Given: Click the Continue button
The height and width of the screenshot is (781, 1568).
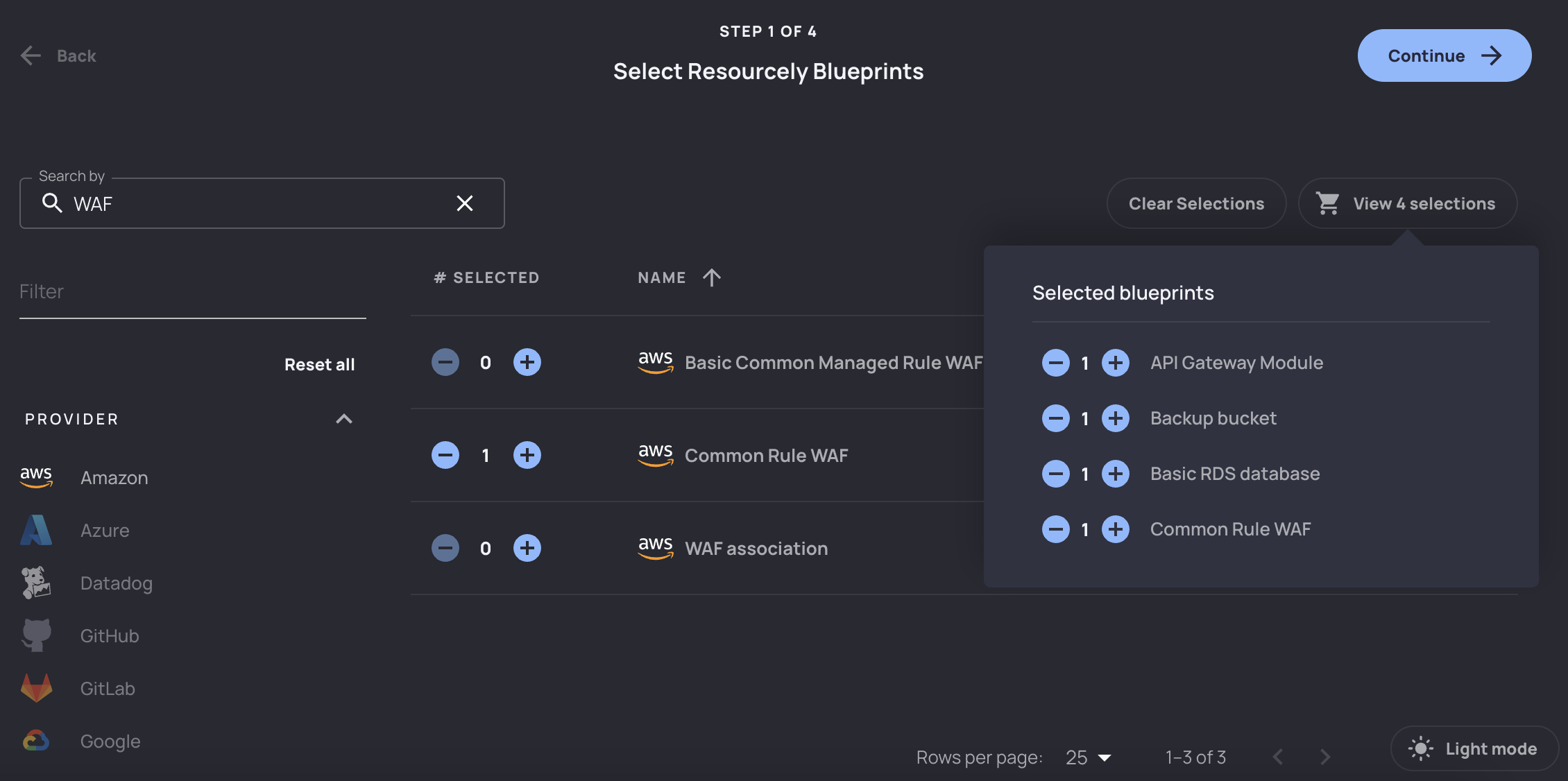Looking at the screenshot, I should [1444, 55].
